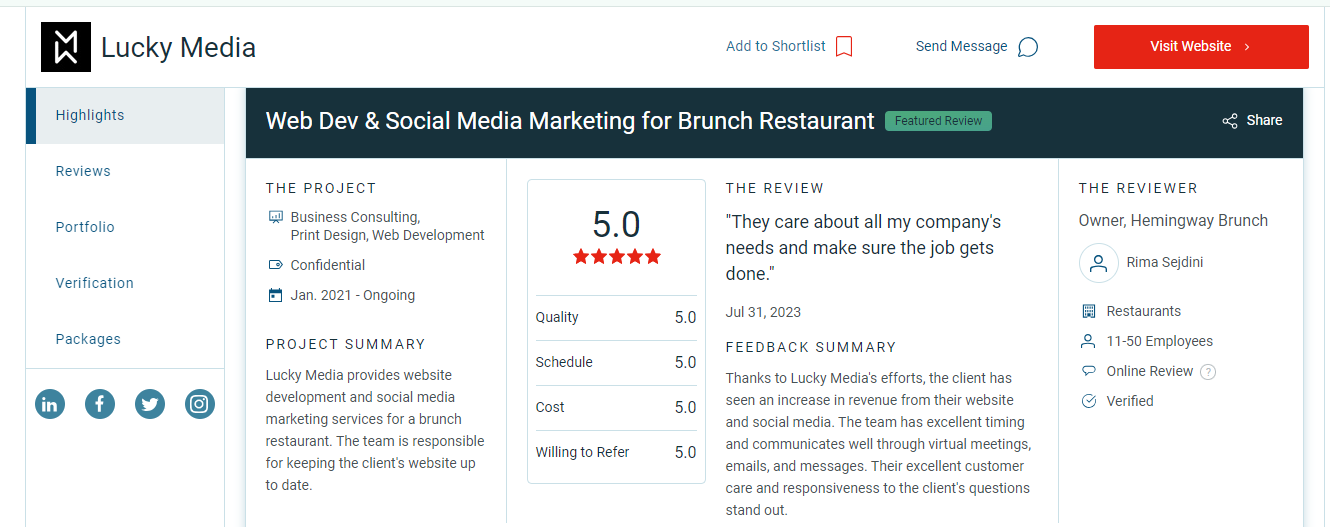
Task: Click the Willing to Refer rating row
Action: point(616,453)
